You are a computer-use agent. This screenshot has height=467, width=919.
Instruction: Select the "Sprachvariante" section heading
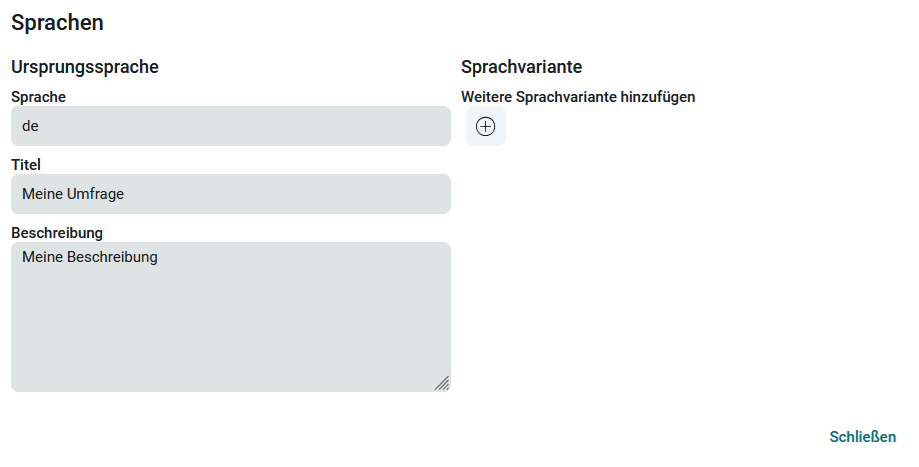coord(521,67)
